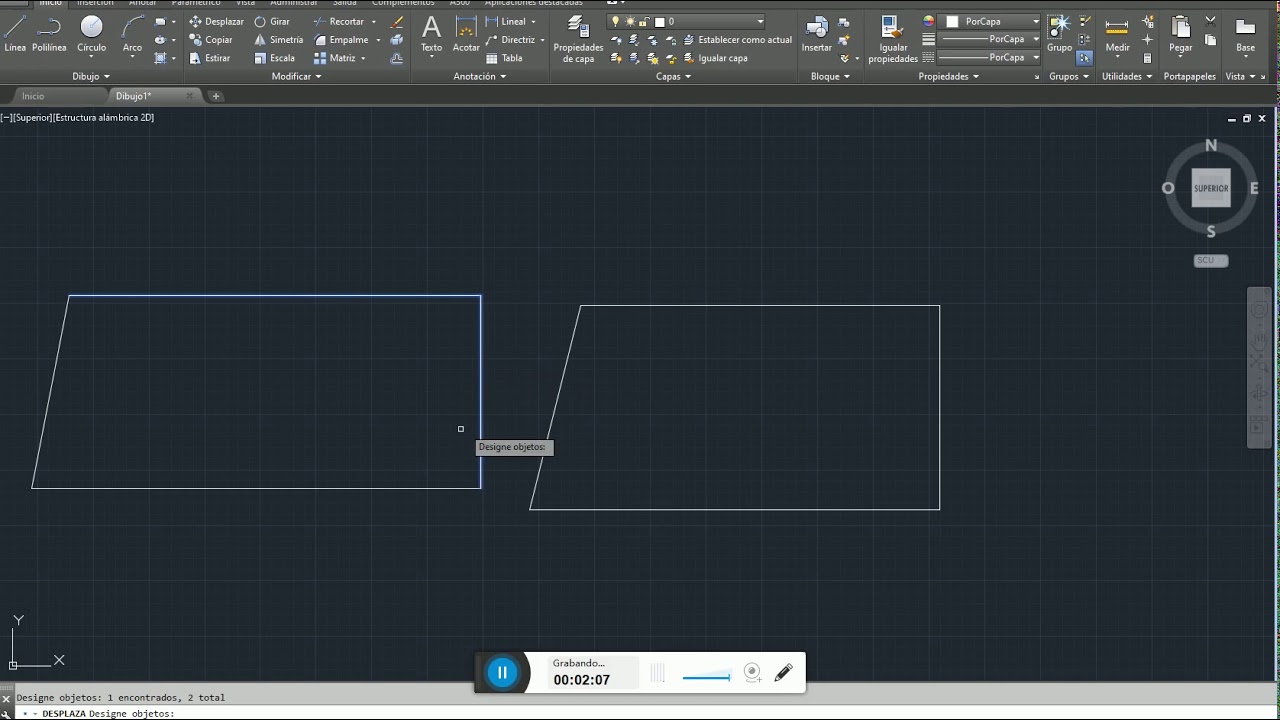
Task: Open the SCU dropdown under ViewCube
Action: pos(1211,260)
